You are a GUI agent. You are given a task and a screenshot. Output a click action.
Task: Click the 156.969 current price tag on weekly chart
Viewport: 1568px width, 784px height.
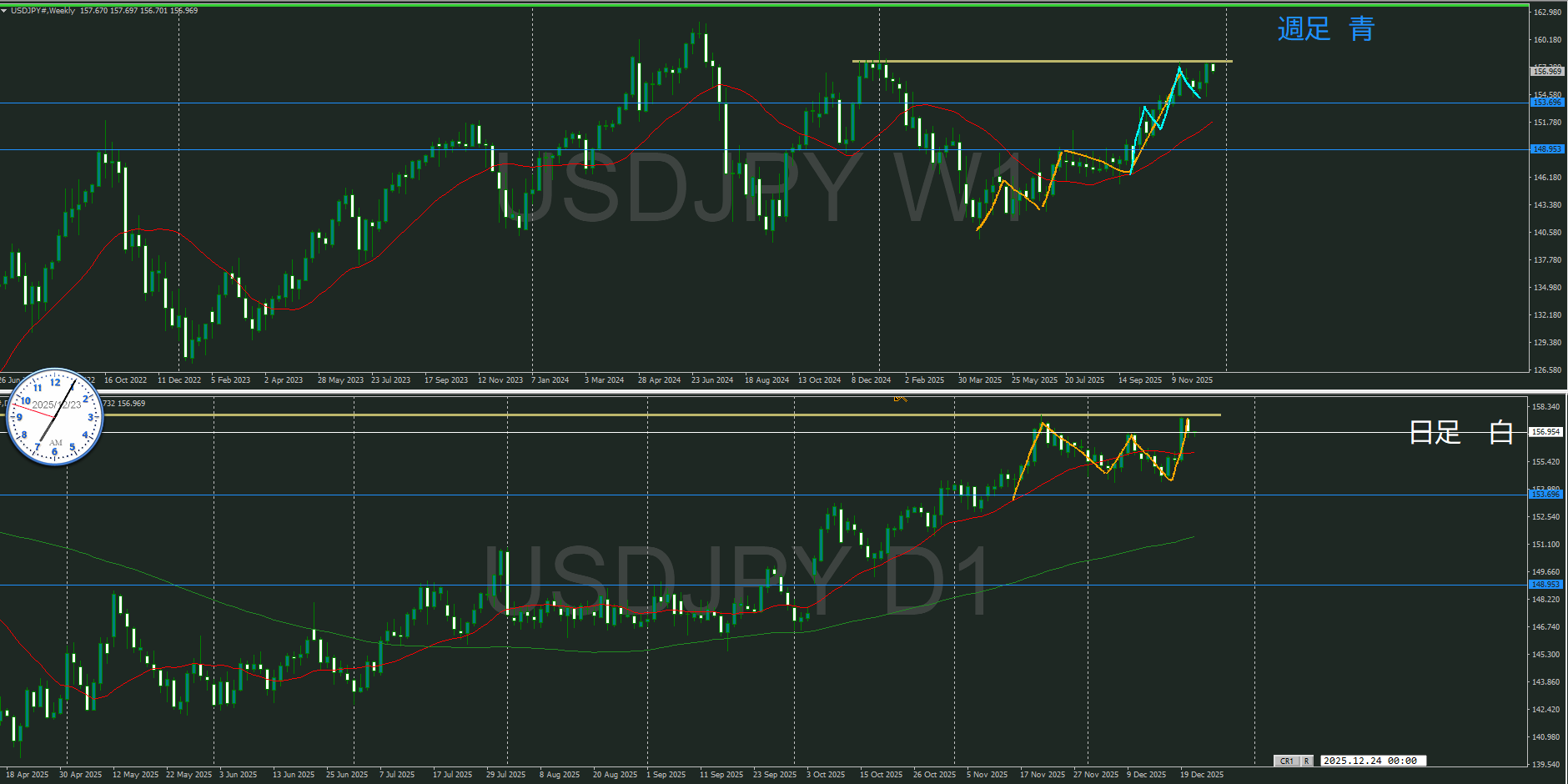[x=1546, y=72]
